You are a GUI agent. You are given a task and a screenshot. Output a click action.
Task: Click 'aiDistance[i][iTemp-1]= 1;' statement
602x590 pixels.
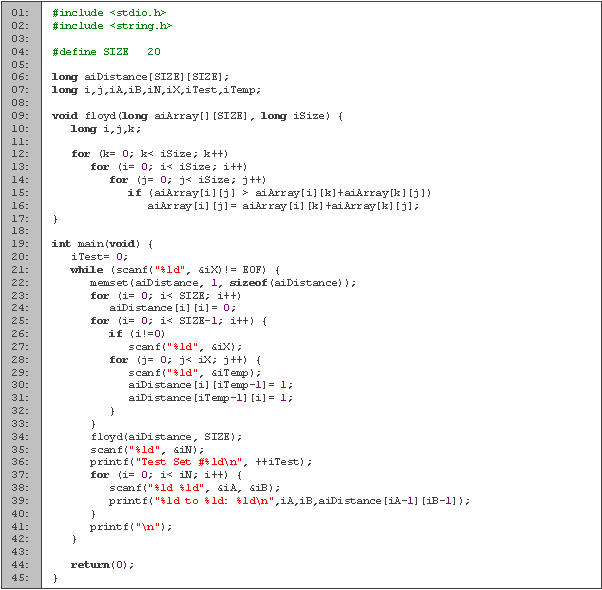(x=210, y=385)
